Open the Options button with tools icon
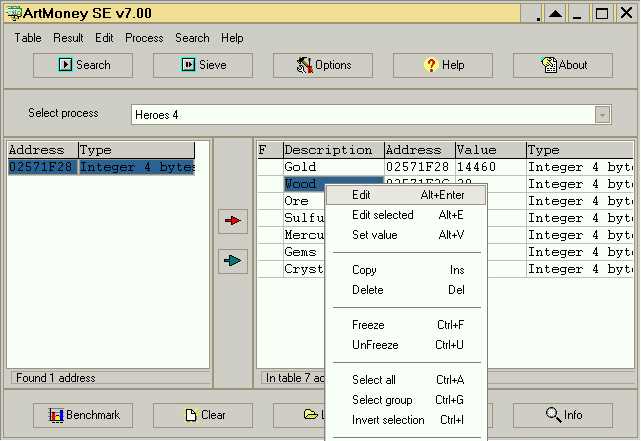This screenshot has width=641, height=441. 323,65
